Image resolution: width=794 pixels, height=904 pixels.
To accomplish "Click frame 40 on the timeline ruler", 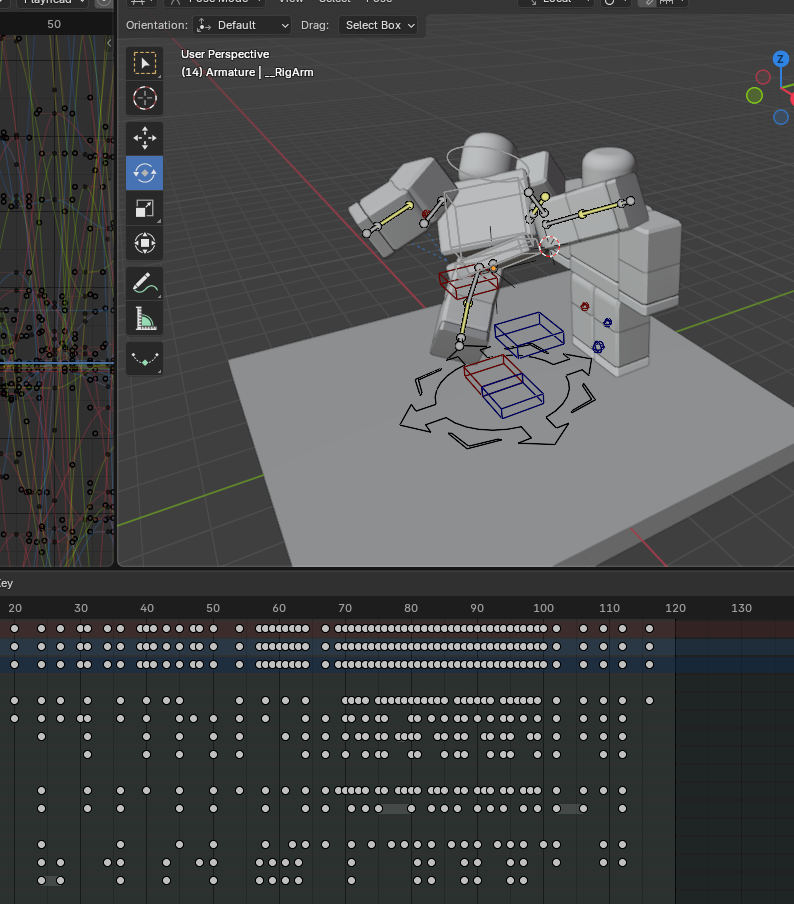I will coord(146,608).
